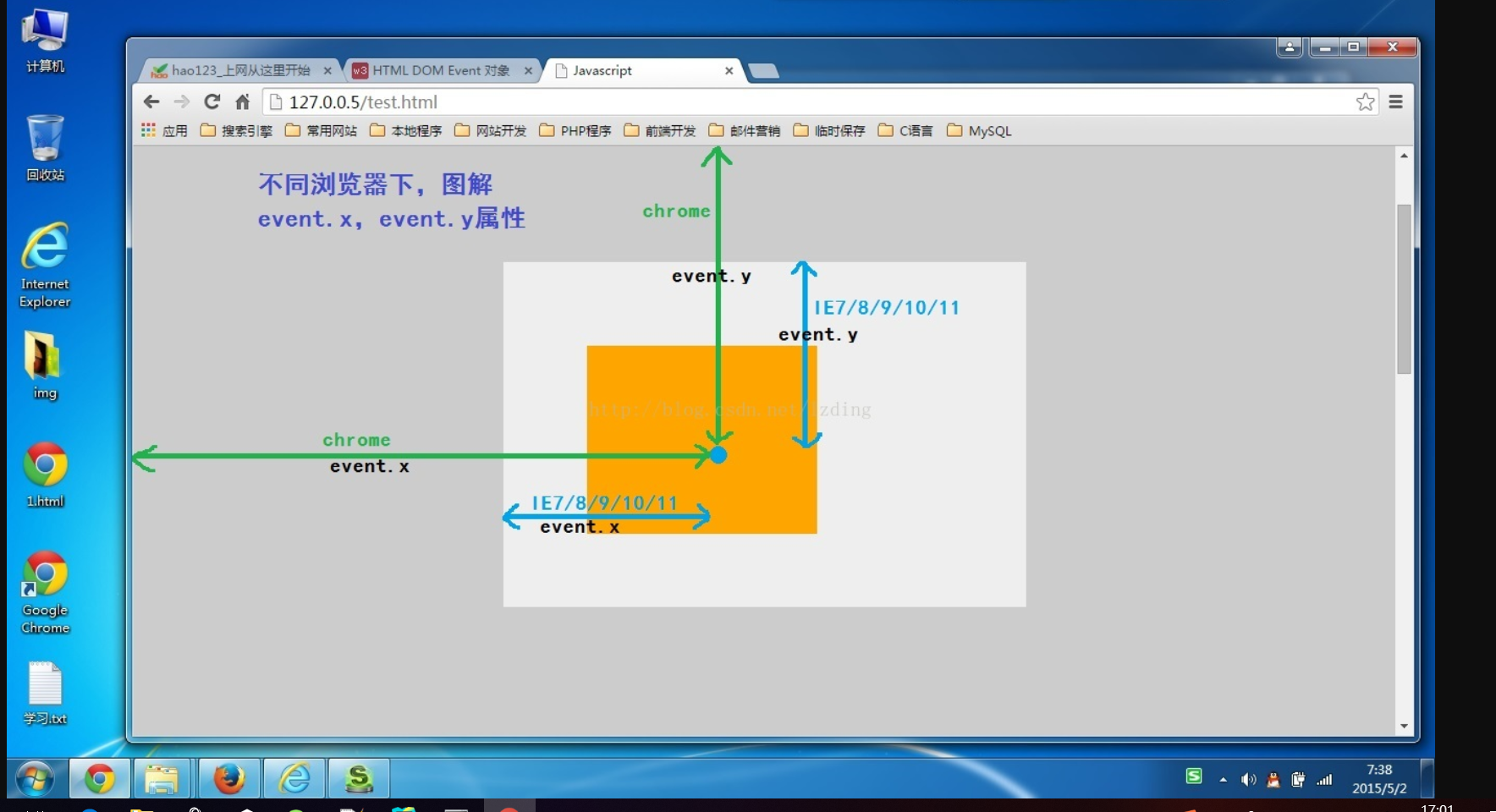Open the 前端开发 bookmarks folder
Viewport: 1496px width, 812px height.
click(x=660, y=130)
